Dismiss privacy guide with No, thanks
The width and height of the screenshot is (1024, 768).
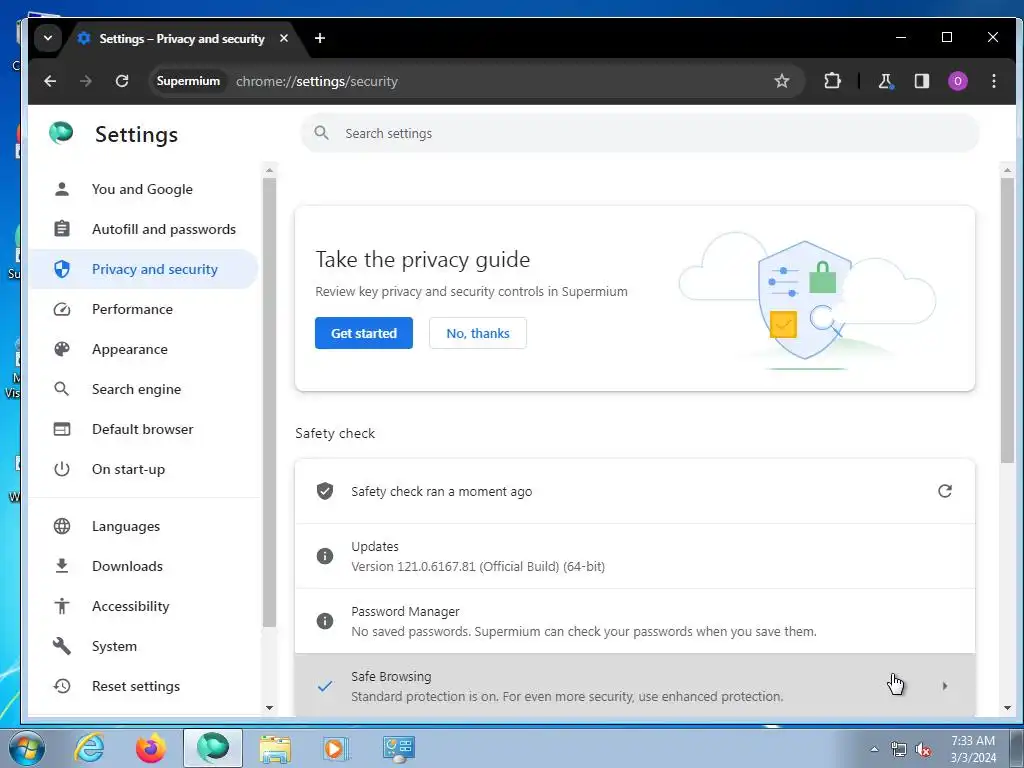tap(478, 333)
